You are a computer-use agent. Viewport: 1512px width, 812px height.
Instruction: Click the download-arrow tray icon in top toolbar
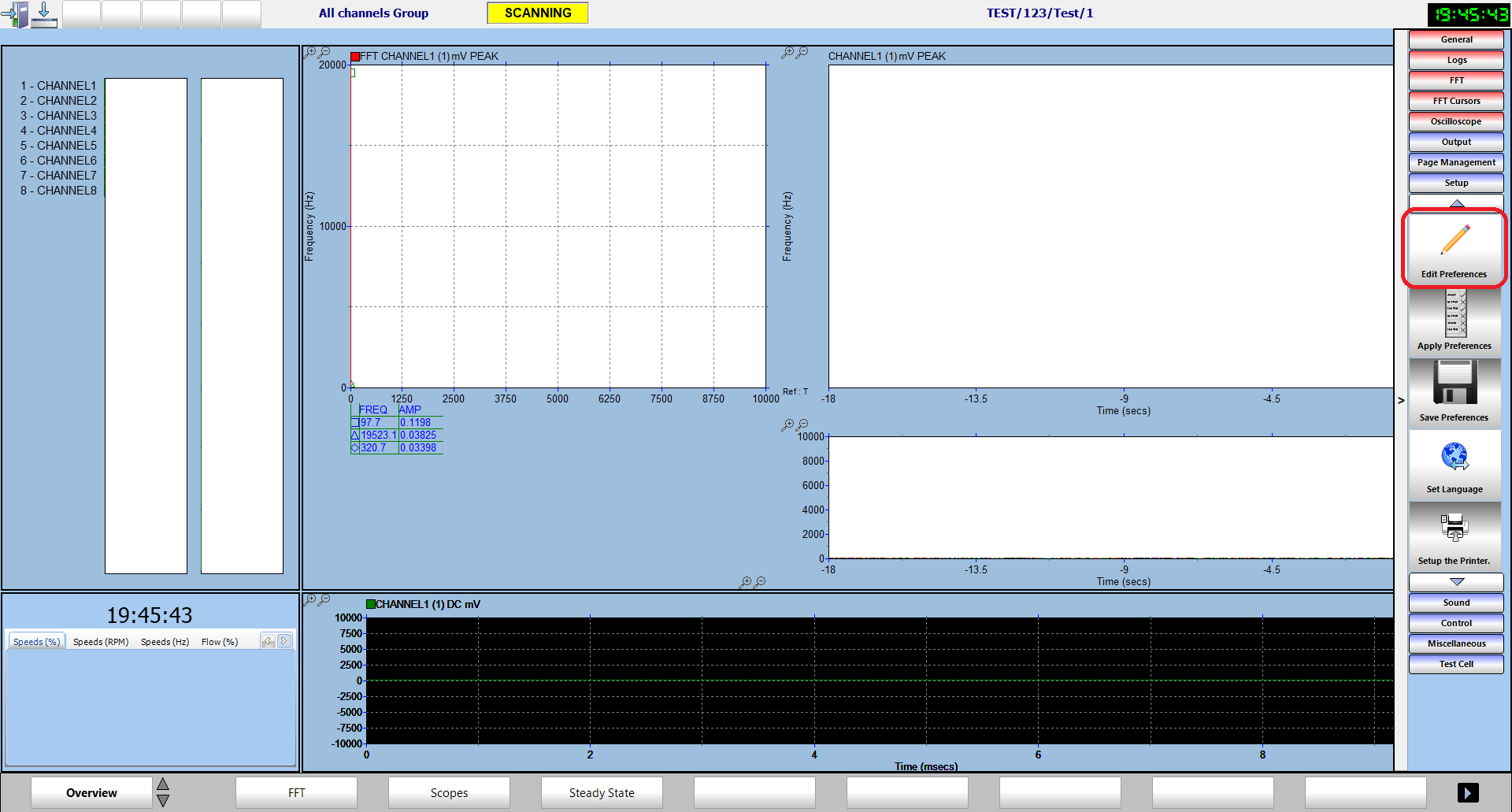[44, 14]
